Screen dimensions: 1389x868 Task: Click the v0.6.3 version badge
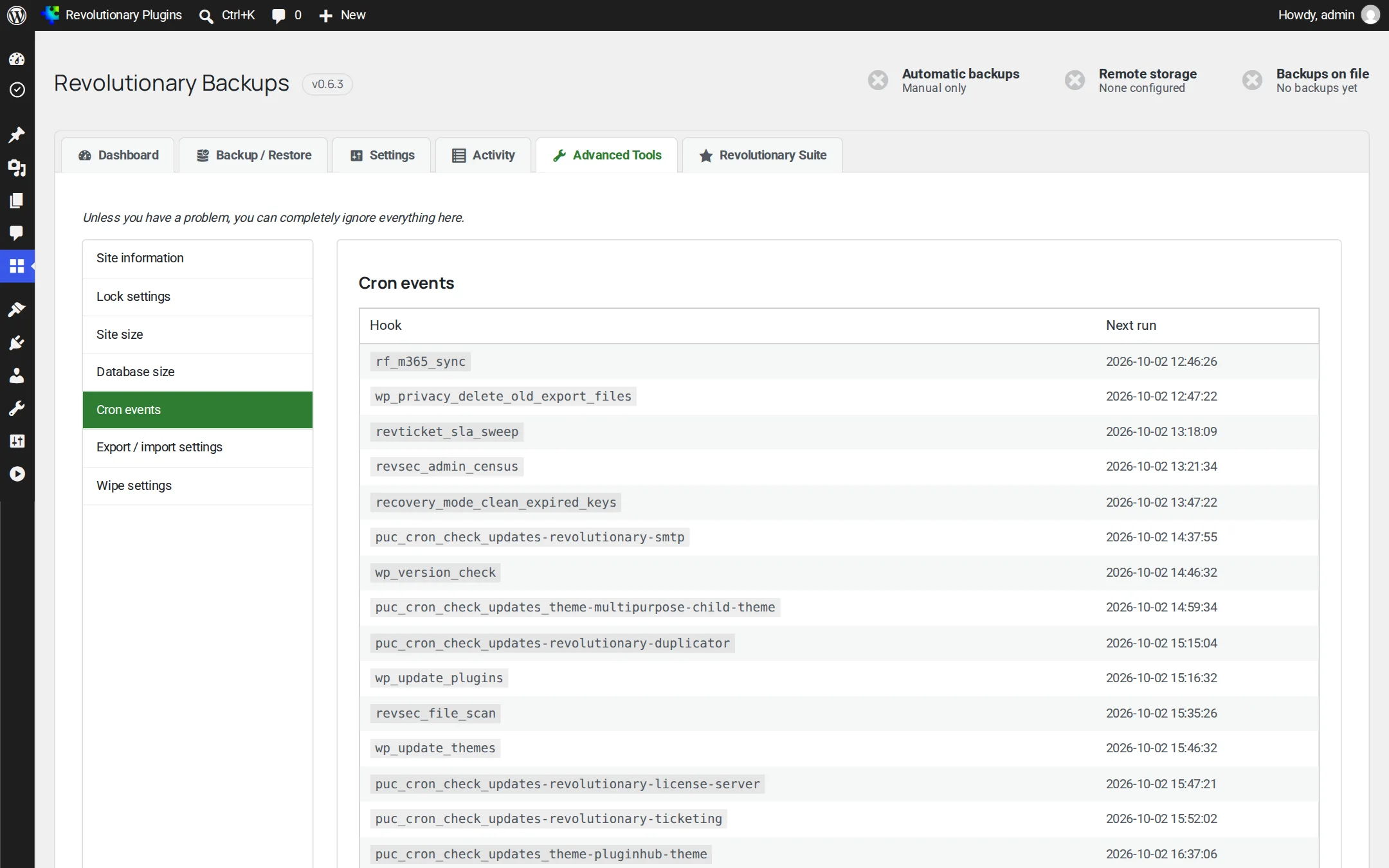point(327,84)
